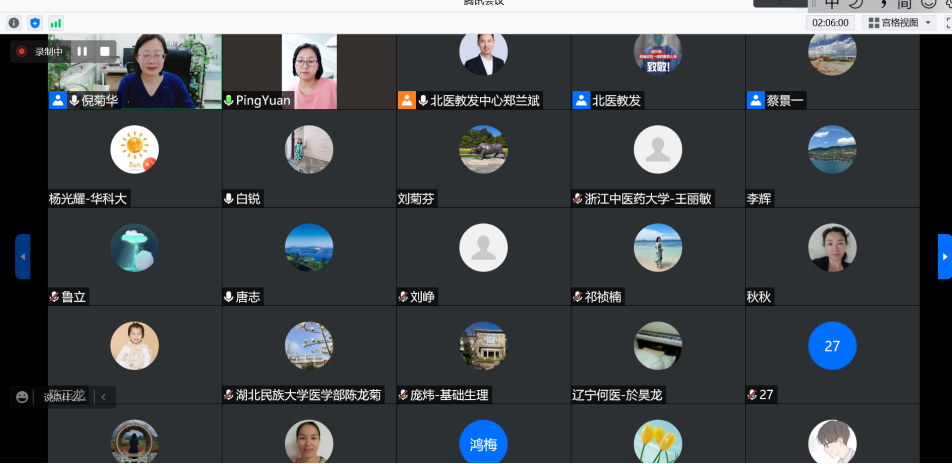952x464 pixels.
Task: Select 倪菊华's video tile
Action: (135, 70)
